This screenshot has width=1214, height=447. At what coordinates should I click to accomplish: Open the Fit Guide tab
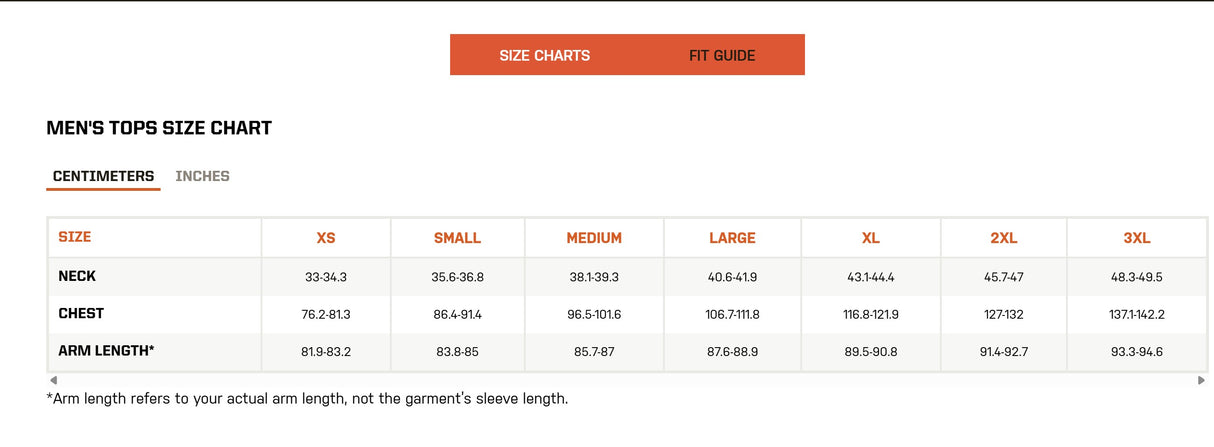[722, 55]
